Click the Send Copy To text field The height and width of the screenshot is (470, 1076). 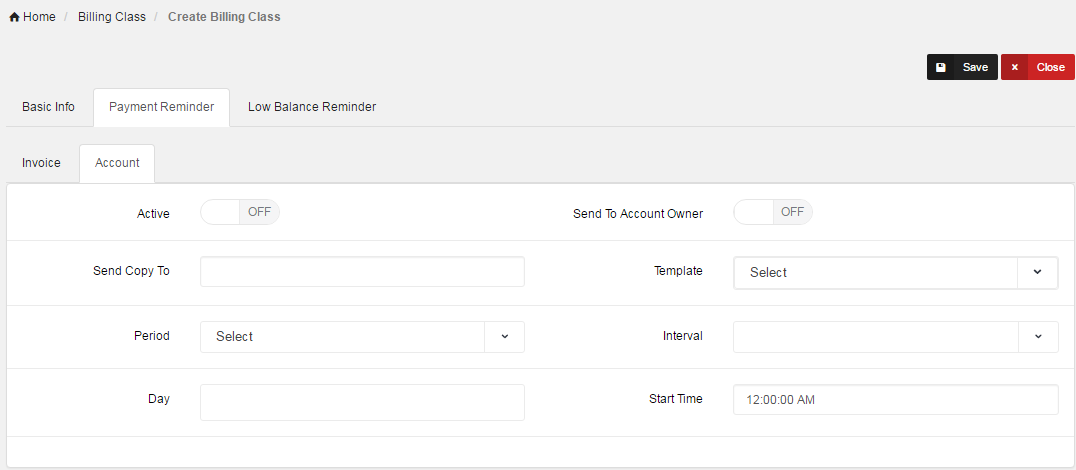pyautogui.click(x=362, y=272)
